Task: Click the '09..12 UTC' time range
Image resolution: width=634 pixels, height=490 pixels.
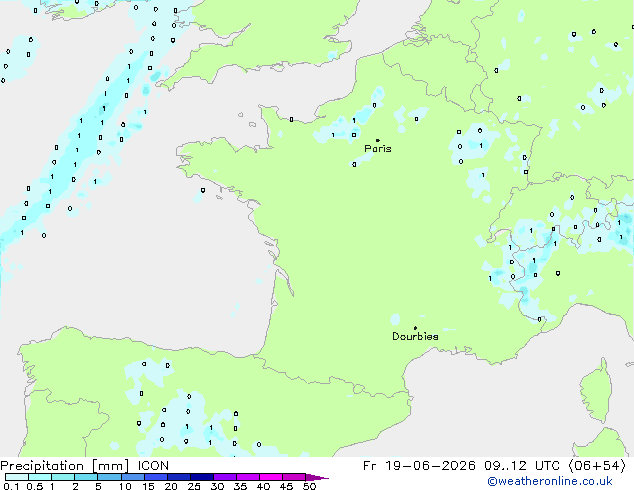Action: click(522, 466)
